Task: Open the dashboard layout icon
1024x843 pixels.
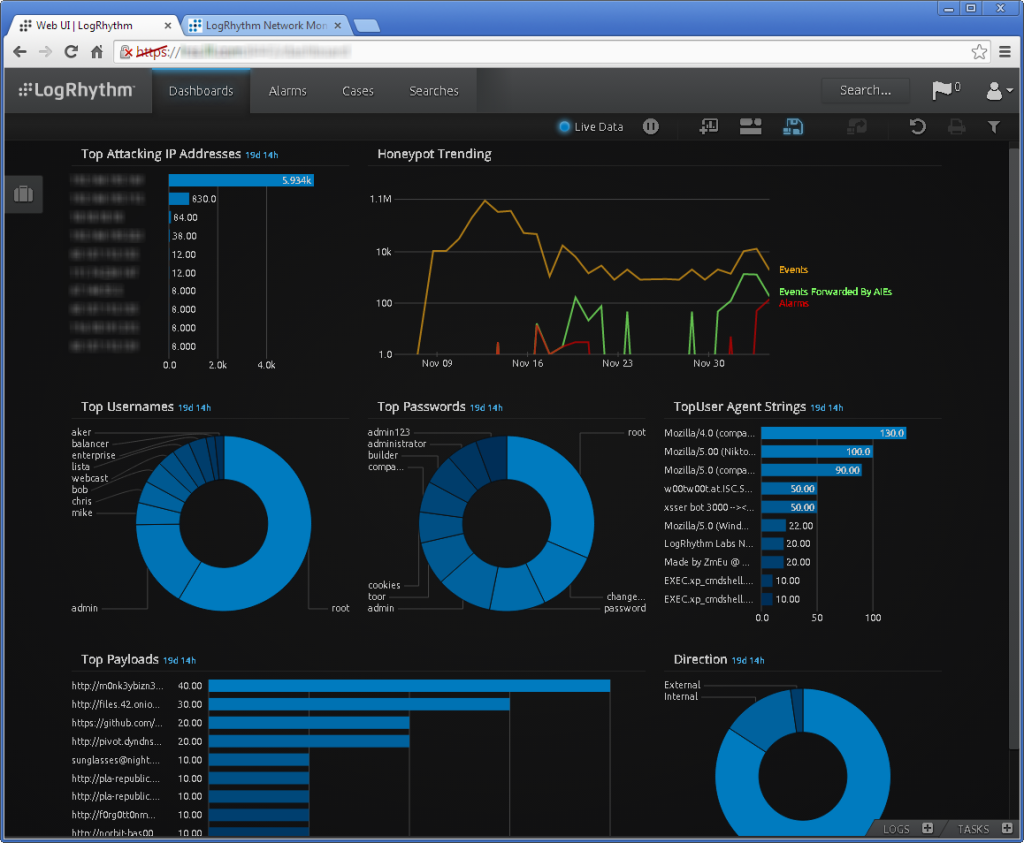Action: click(x=750, y=126)
